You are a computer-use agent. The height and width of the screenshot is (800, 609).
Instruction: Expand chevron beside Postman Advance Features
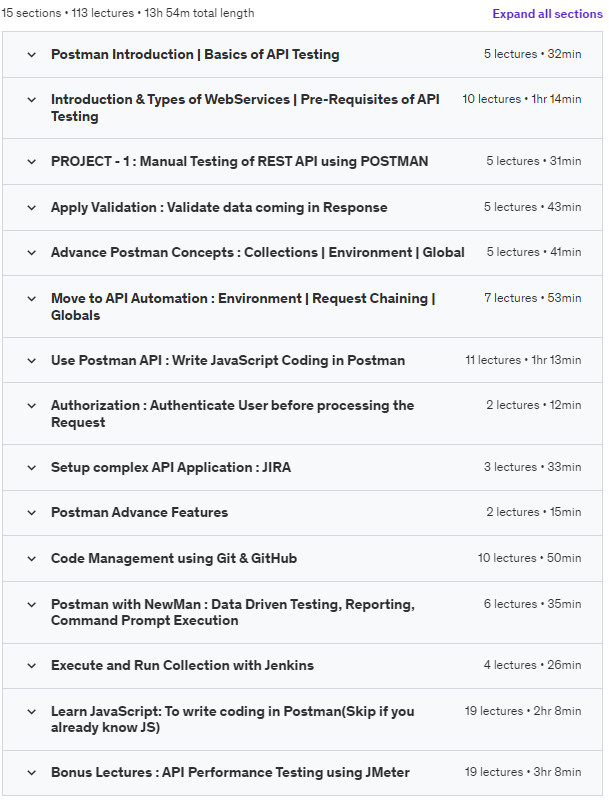coord(32,513)
